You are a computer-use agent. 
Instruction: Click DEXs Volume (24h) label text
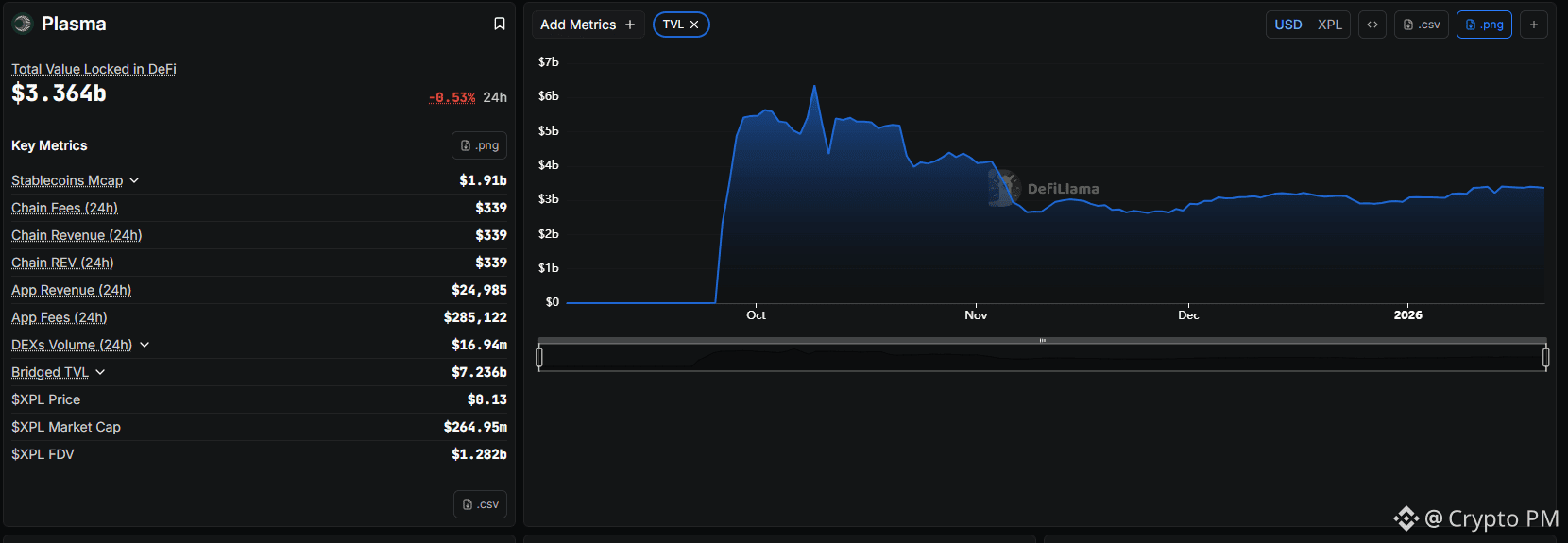72,345
